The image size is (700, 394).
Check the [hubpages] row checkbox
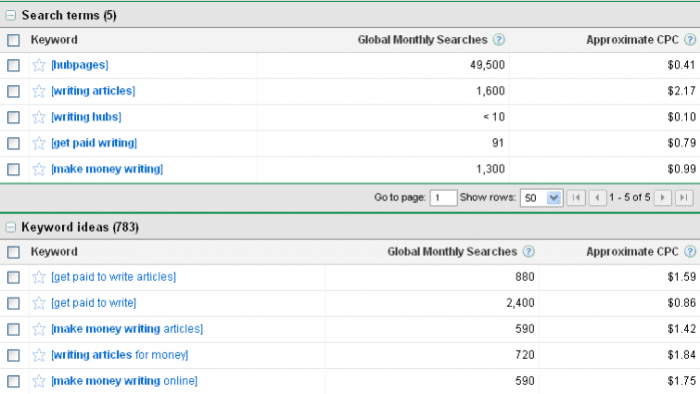tap(13, 65)
